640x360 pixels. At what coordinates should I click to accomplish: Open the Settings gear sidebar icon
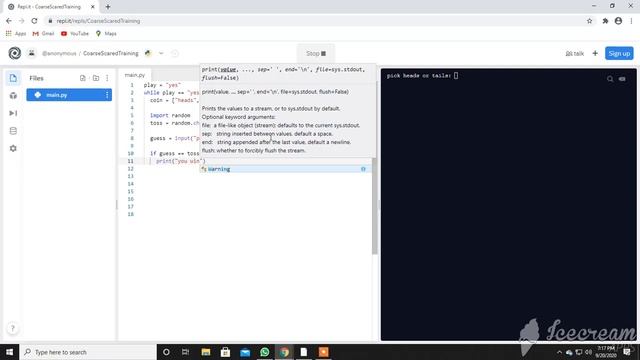pos(13,149)
